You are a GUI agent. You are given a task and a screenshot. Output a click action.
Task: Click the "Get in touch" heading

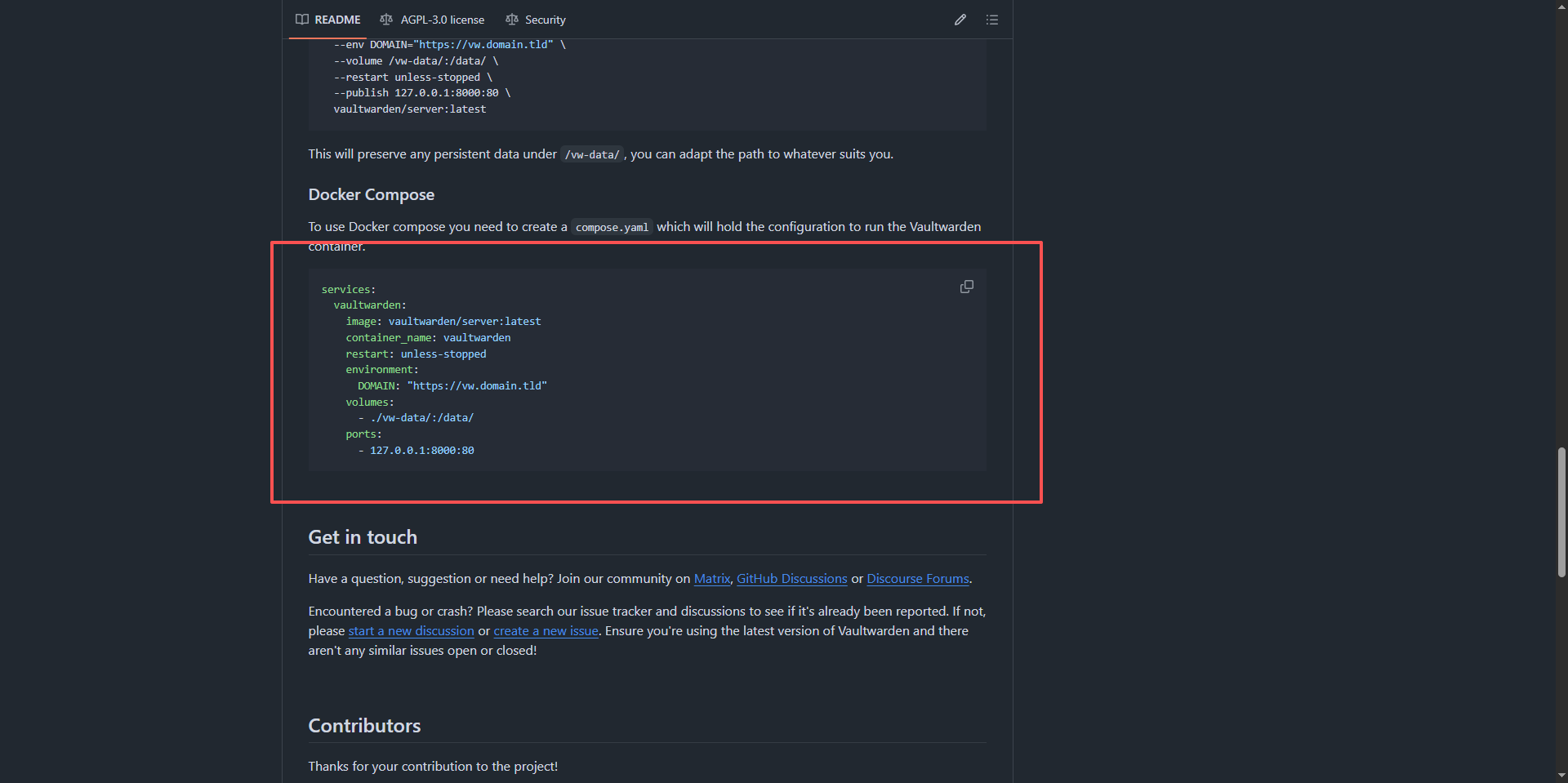tap(363, 537)
